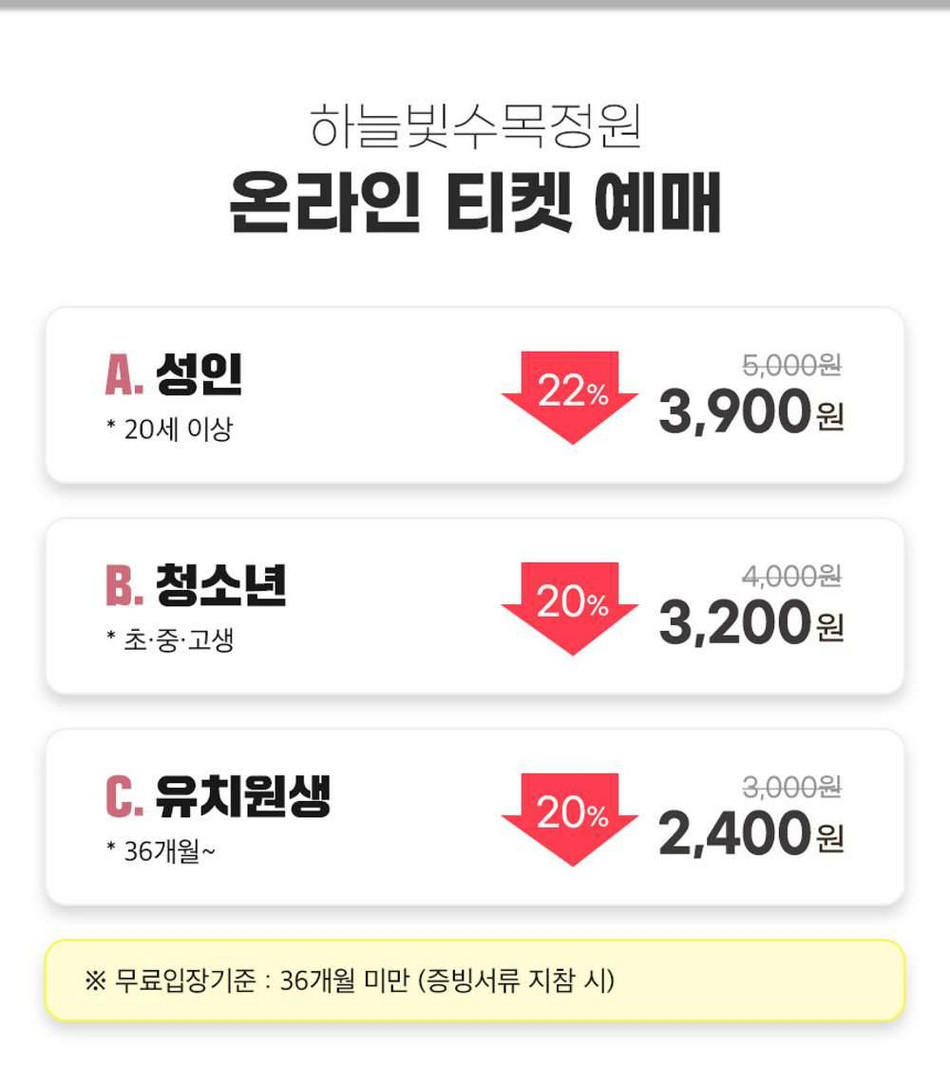Select the 유치원생 ticket card
This screenshot has width=950, height=1066.
point(475,817)
